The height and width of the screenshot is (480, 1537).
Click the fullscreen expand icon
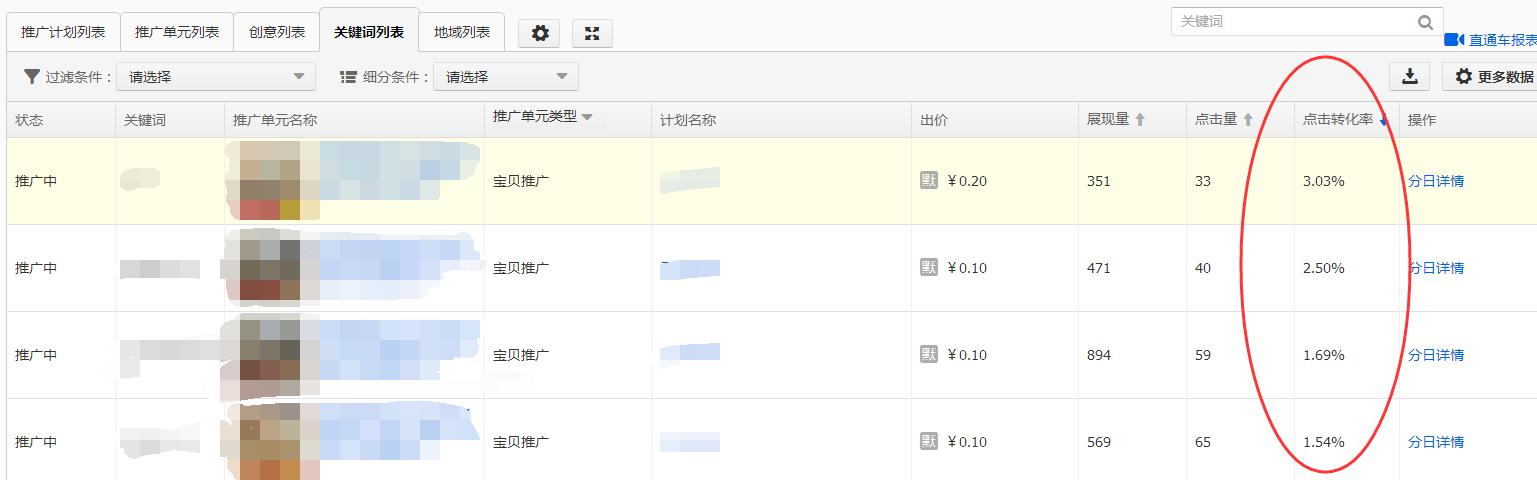[x=592, y=33]
